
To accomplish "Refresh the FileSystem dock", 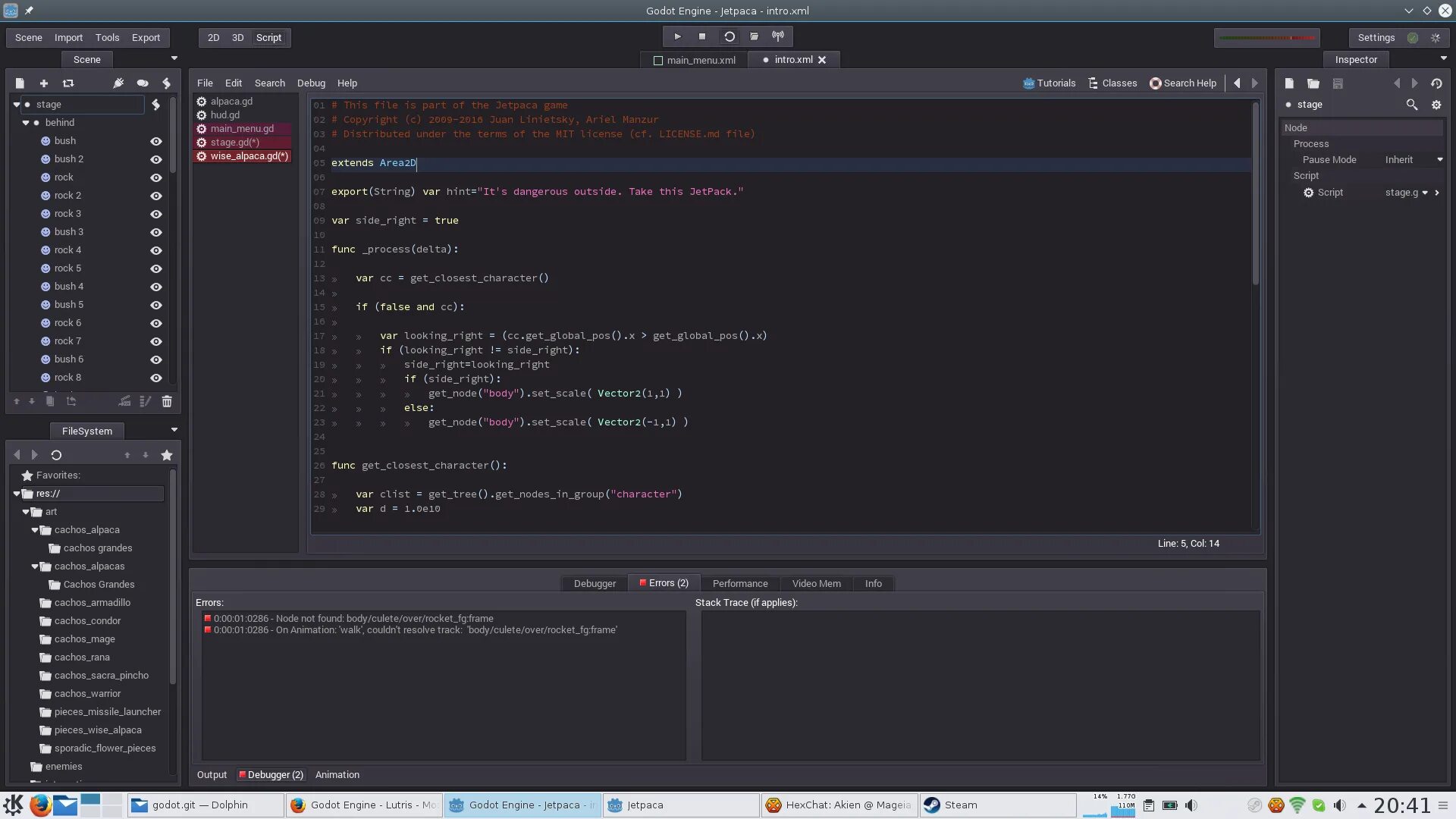I will (57, 454).
